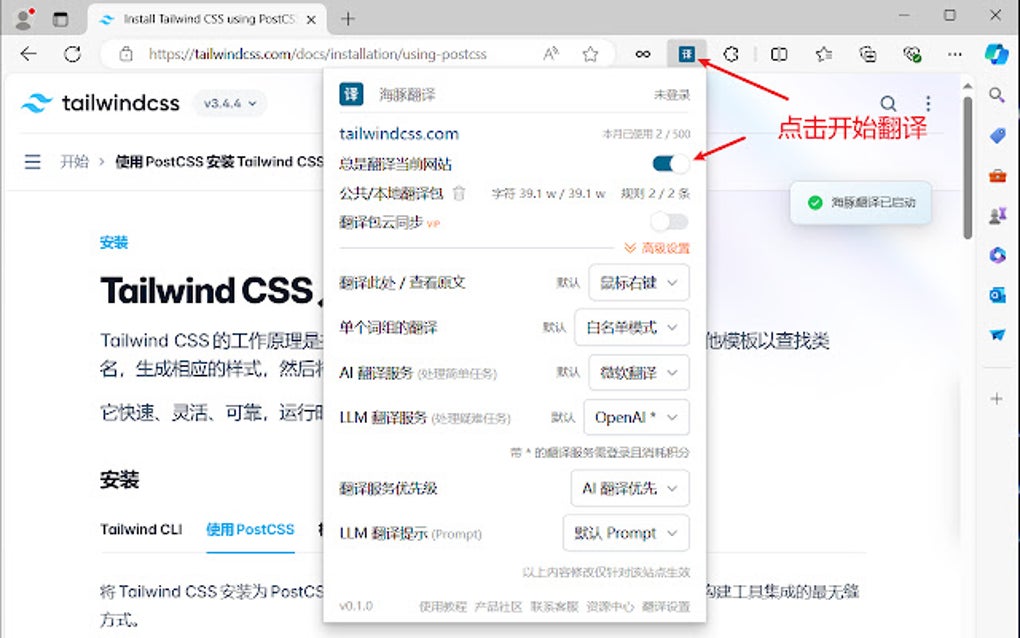This screenshot has height=638, width=1020.
Task: Click the sidebar games chess icon
Action: click(997, 215)
